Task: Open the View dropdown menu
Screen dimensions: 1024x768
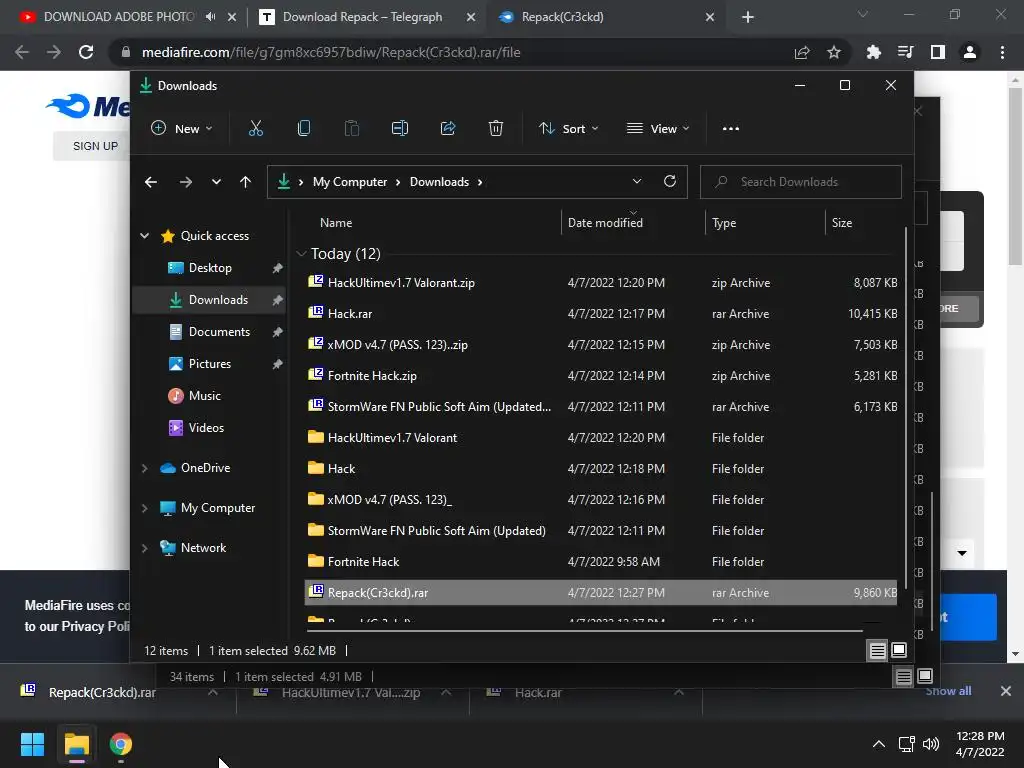Action: point(658,129)
